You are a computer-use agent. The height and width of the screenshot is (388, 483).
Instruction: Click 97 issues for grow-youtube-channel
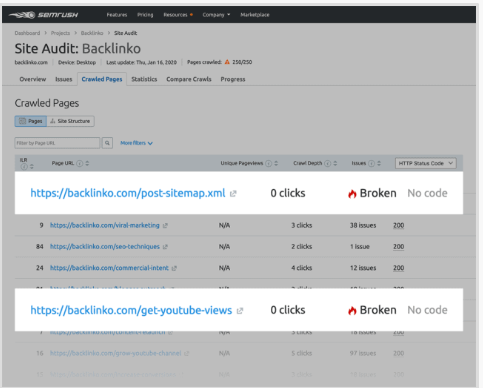click(x=363, y=353)
